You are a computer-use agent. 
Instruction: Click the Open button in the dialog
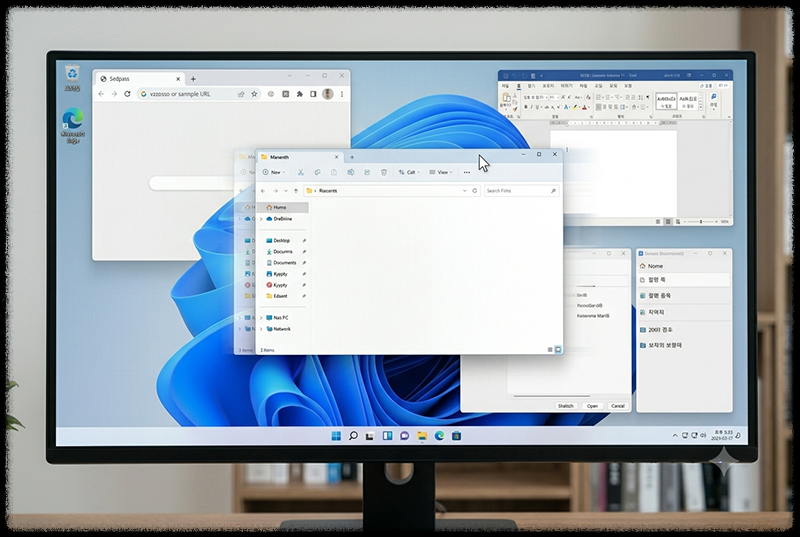pyautogui.click(x=592, y=406)
